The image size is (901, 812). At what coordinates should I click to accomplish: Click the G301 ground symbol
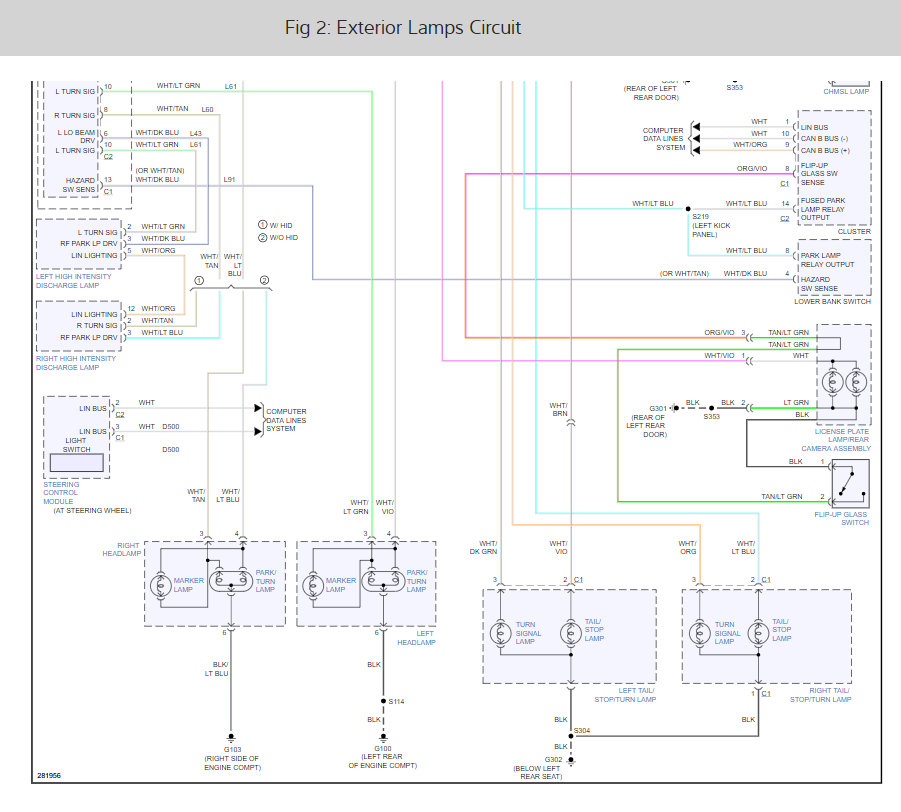pos(675,408)
